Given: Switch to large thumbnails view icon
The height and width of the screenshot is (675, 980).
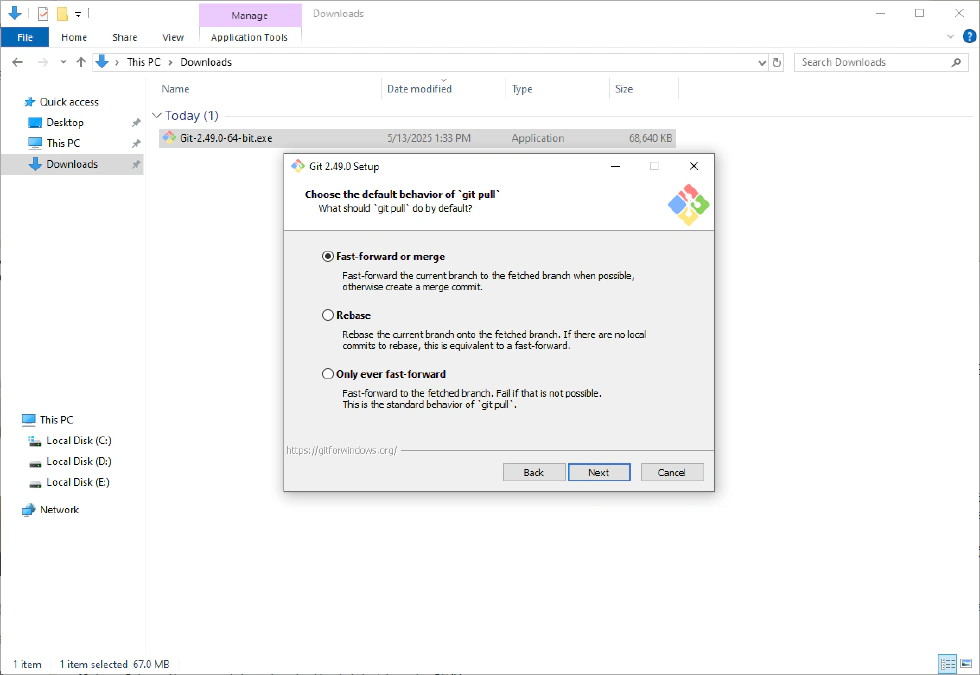Looking at the screenshot, I should tap(965, 664).
